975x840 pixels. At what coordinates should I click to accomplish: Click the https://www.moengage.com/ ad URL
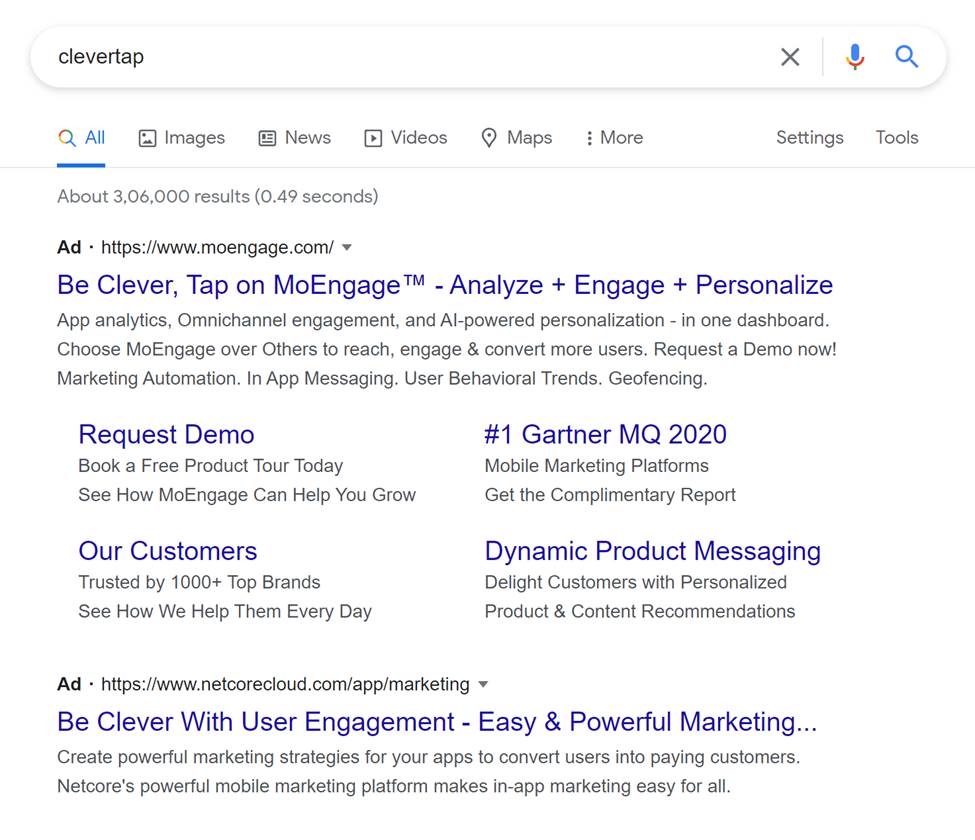tap(218, 247)
